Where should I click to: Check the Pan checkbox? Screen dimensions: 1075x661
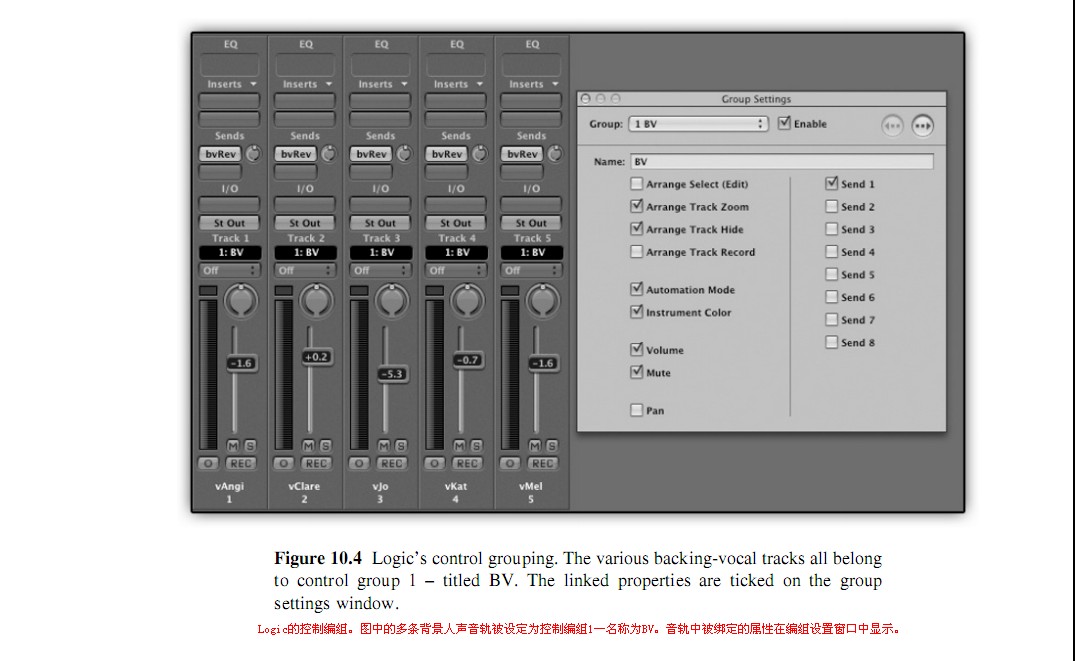[x=636, y=410]
